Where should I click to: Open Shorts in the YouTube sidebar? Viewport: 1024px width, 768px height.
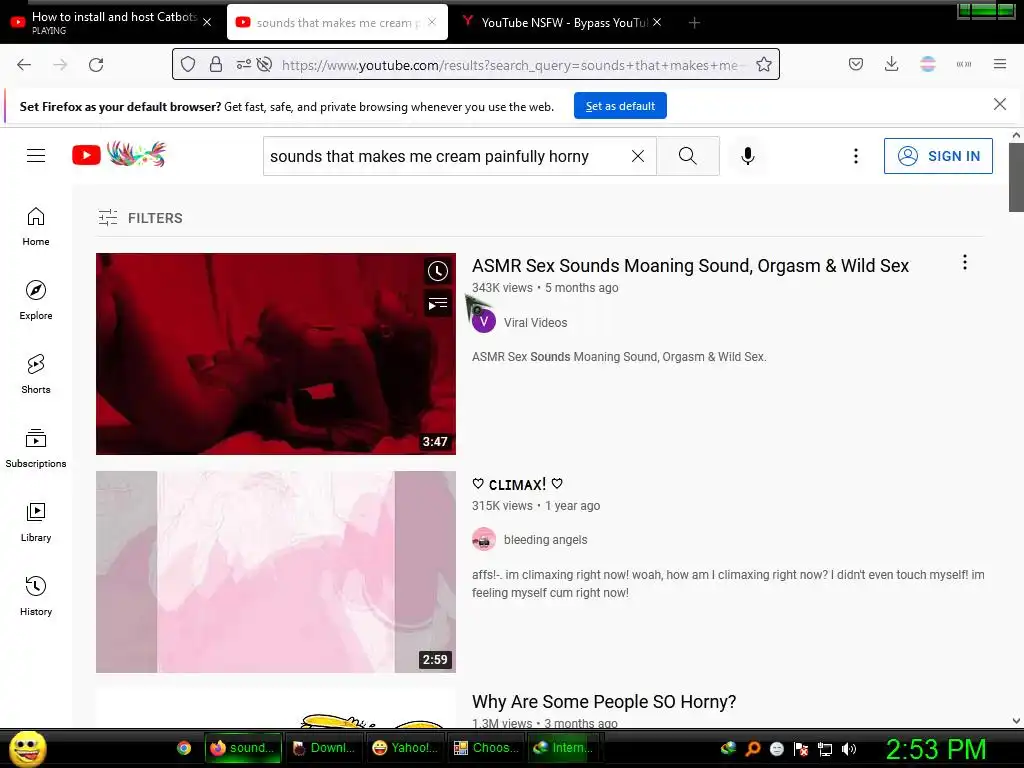point(36,374)
